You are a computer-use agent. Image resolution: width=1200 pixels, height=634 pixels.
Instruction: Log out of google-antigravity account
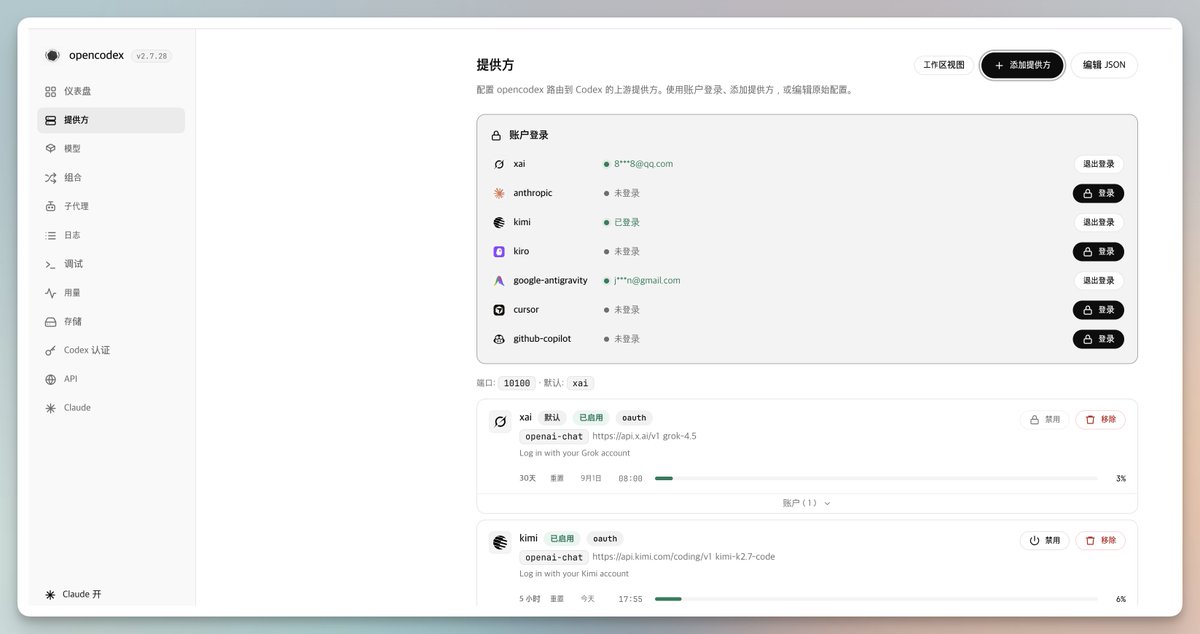coord(1098,281)
